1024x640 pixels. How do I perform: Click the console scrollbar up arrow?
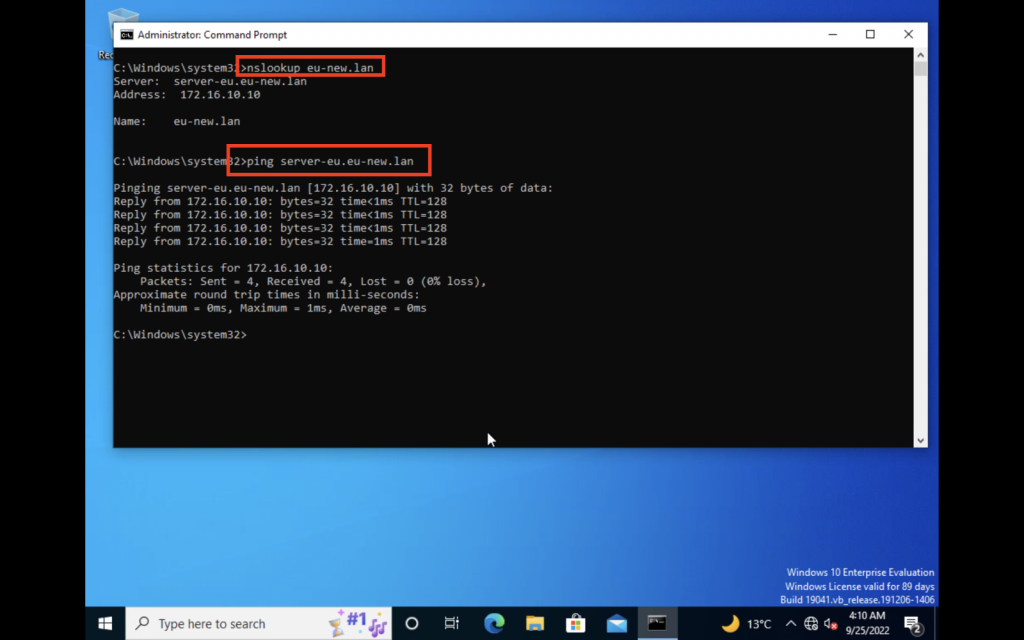click(920, 56)
